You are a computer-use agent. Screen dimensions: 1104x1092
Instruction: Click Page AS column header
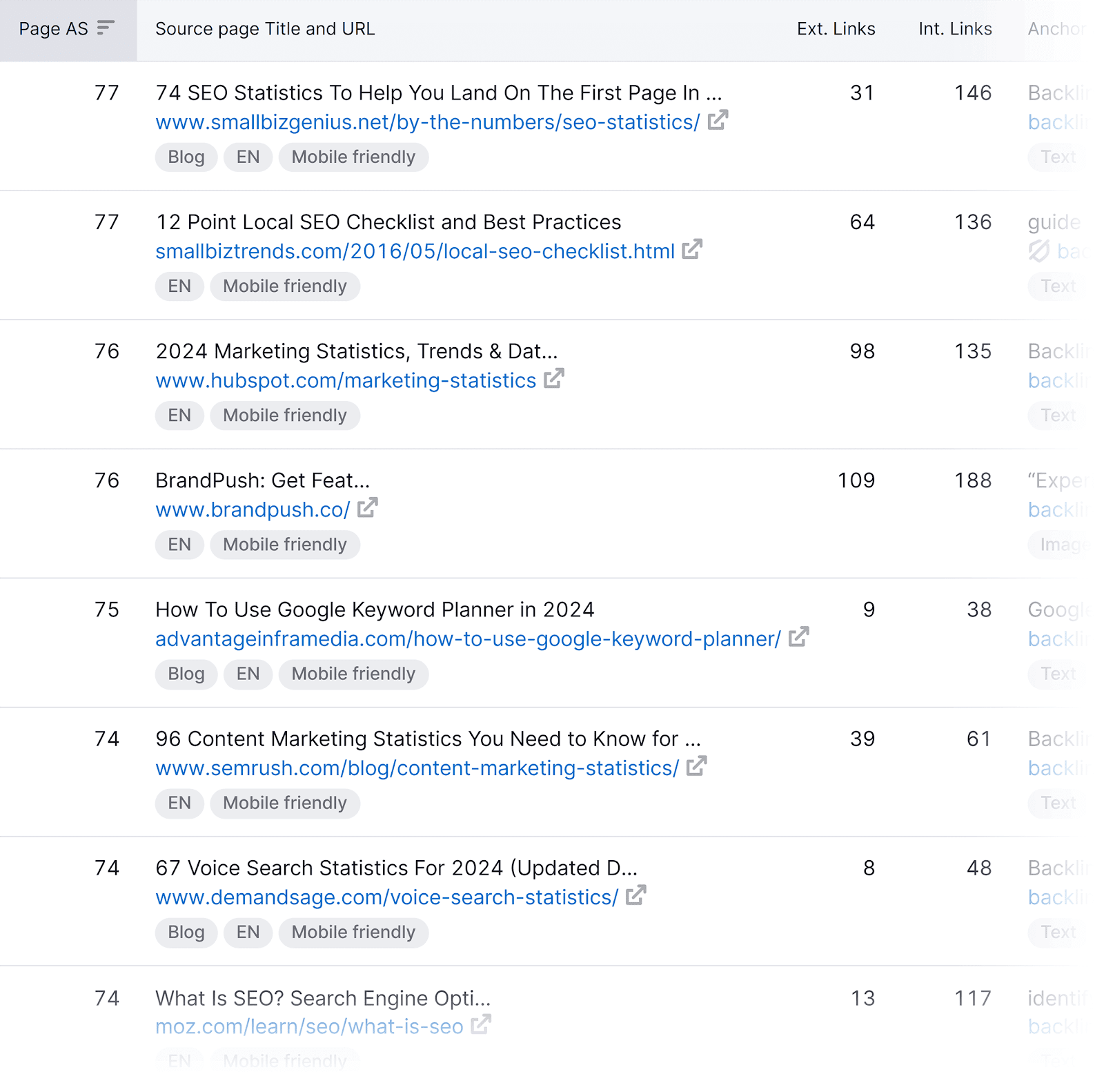pyautogui.click(x=68, y=30)
